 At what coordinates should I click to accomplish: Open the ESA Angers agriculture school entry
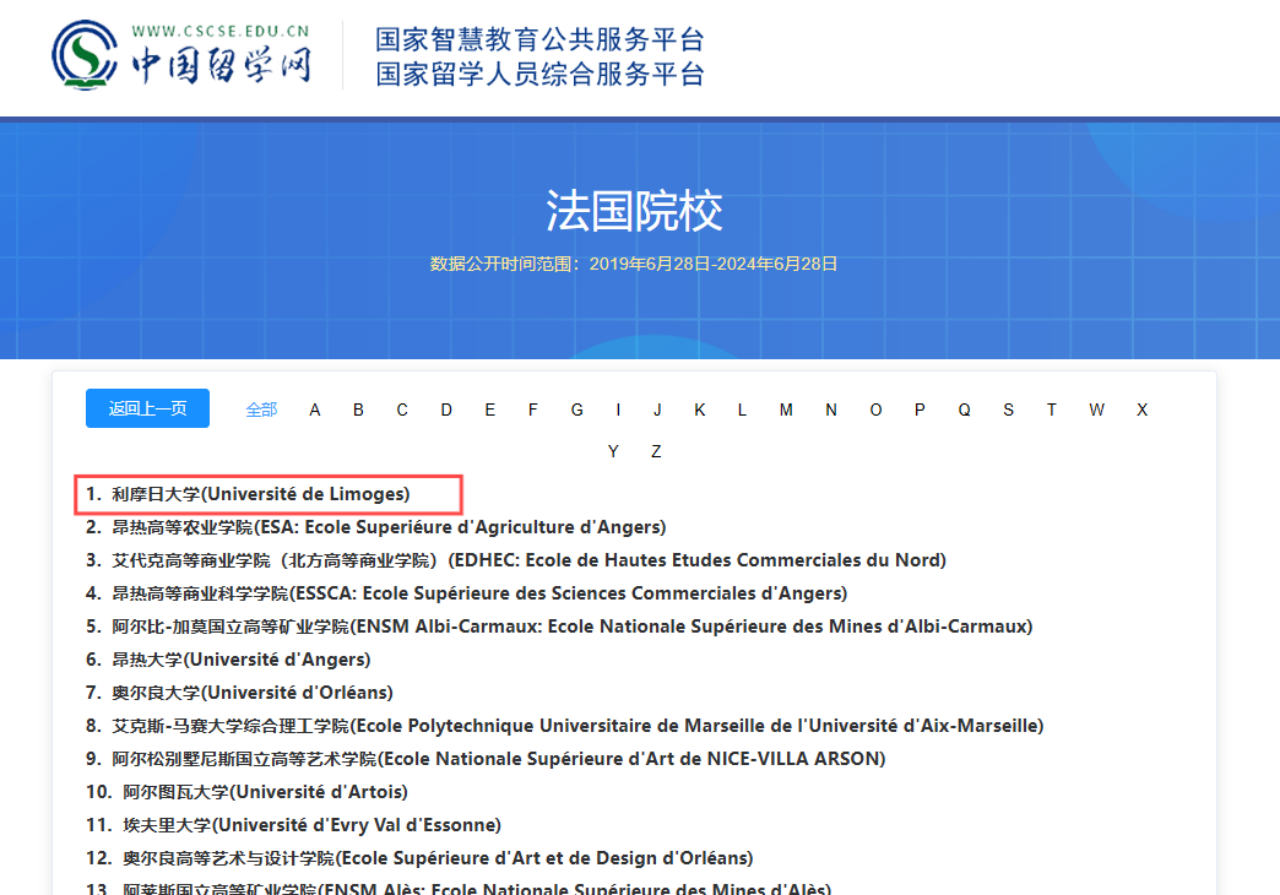point(388,527)
